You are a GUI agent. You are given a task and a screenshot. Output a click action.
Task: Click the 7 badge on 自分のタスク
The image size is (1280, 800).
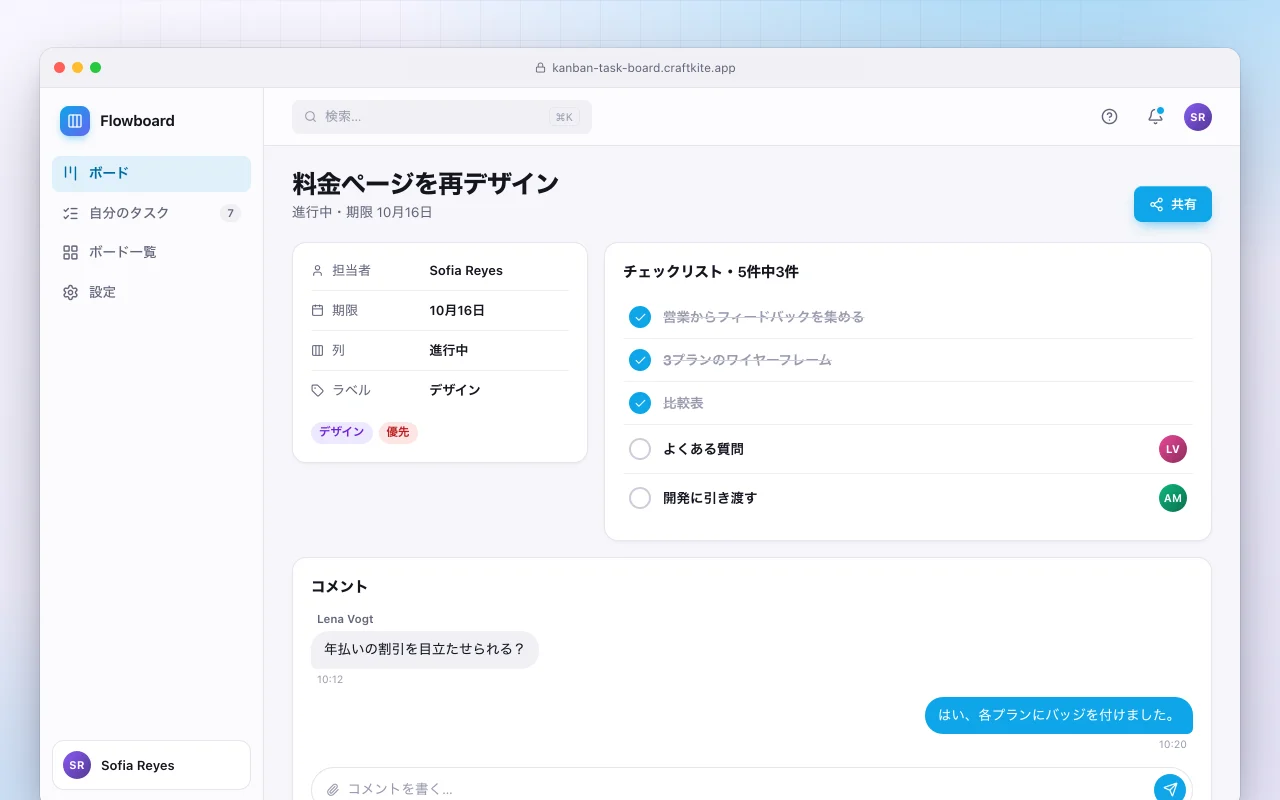[x=230, y=213]
